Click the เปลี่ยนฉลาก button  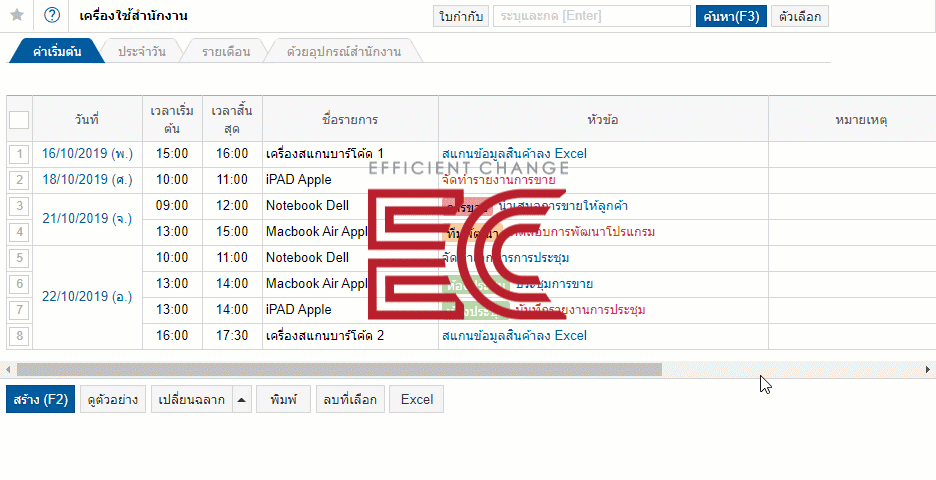(x=191, y=399)
